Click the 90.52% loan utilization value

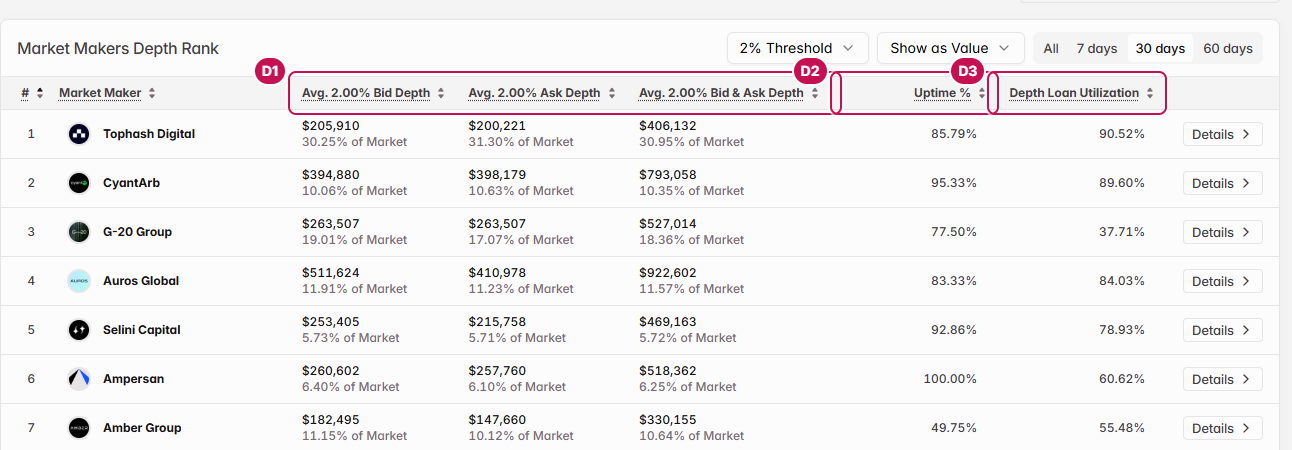[1122, 134]
